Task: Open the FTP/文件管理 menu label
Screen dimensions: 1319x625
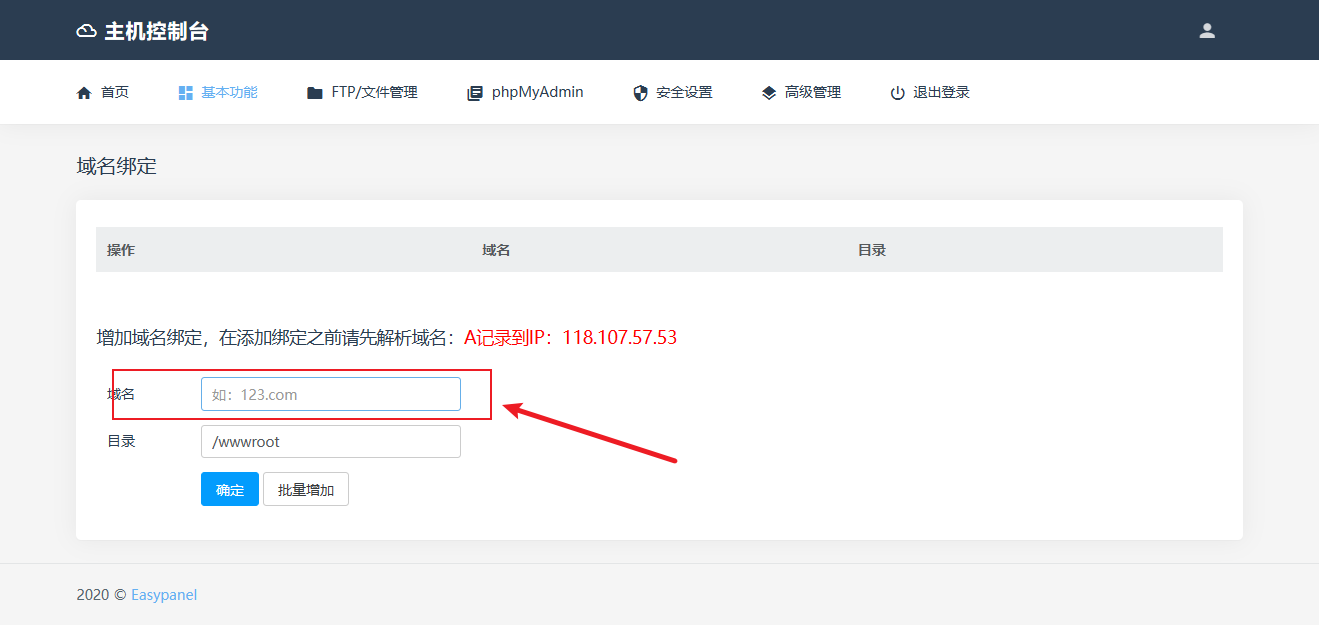Action: [x=374, y=92]
